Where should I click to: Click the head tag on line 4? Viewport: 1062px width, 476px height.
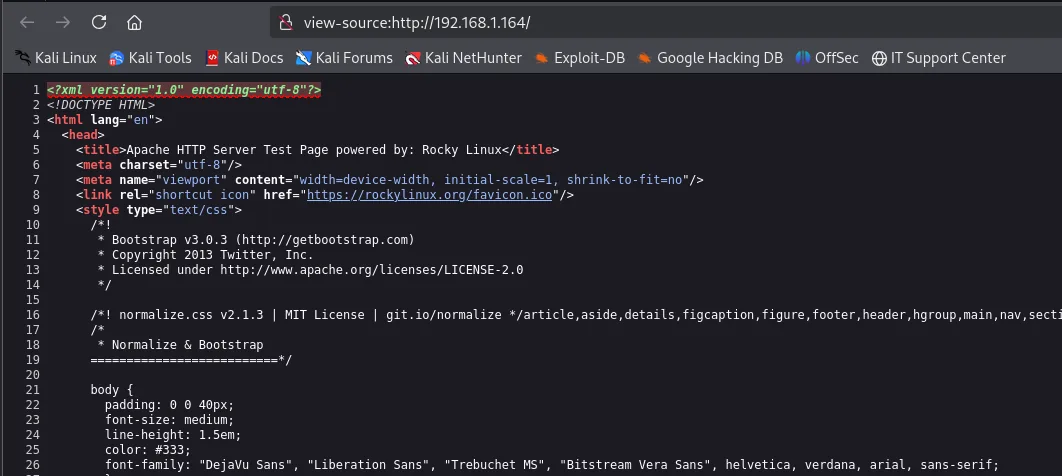point(83,135)
